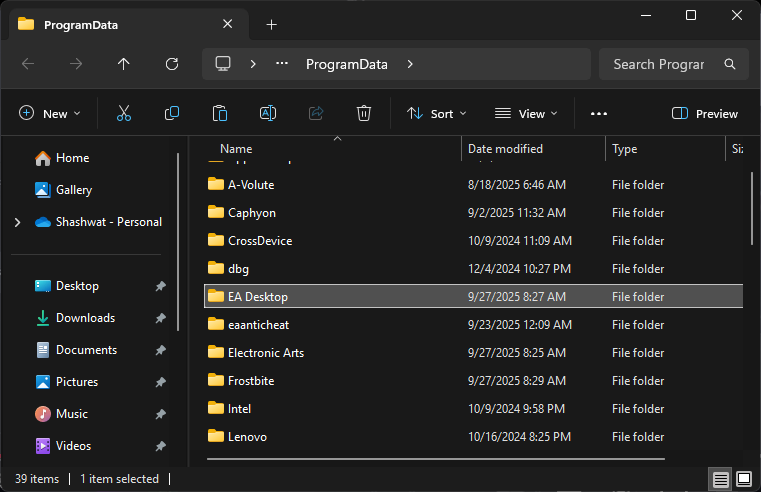This screenshot has height=492, width=761.
Task: Switch to Details view layout
Action: click(720, 479)
